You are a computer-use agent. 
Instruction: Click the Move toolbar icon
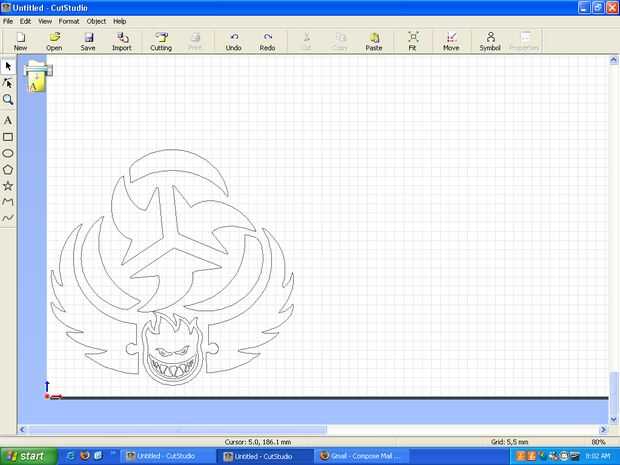coord(451,42)
